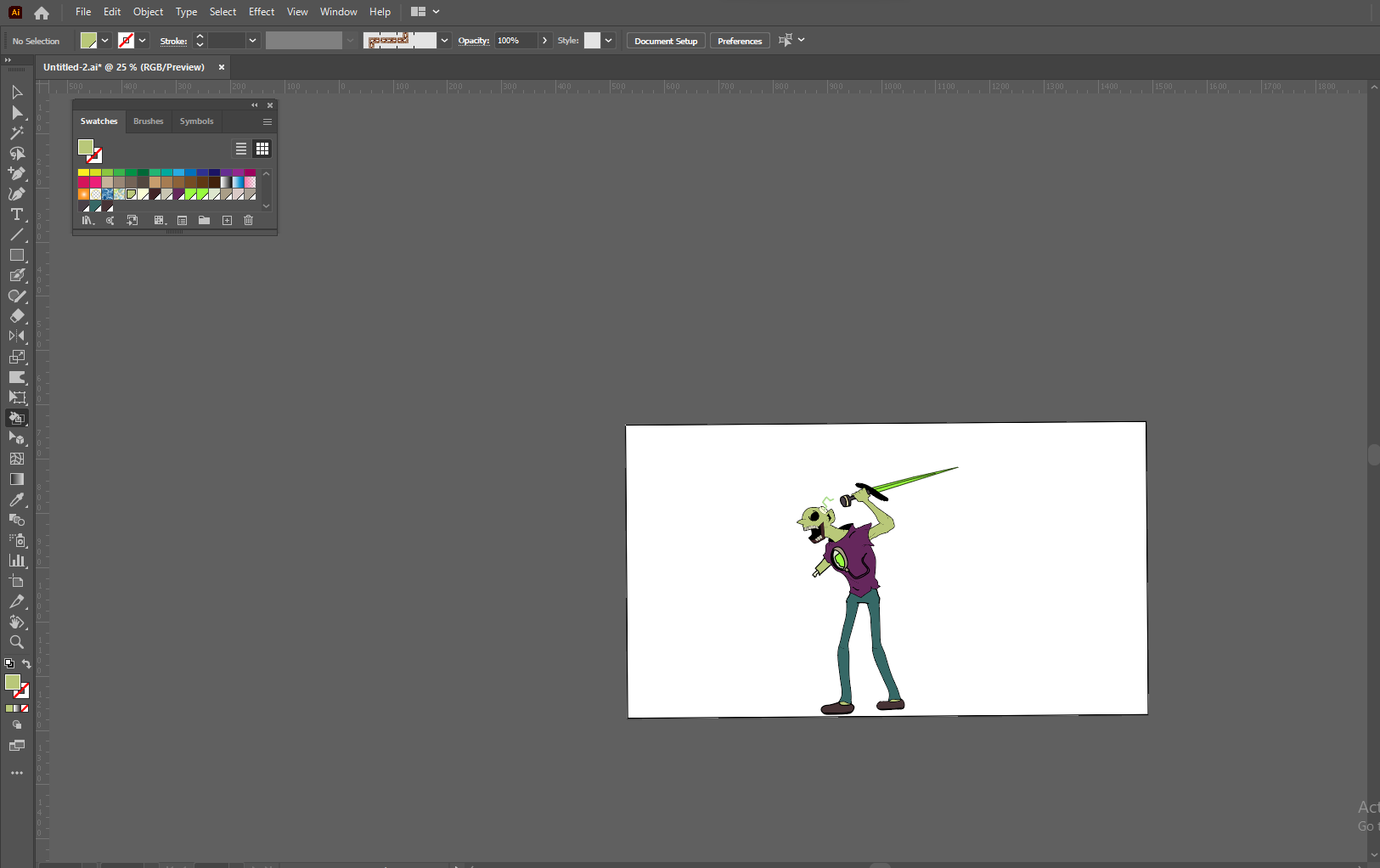Screen dimensions: 1380x868
Task: Open the Object menu
Action: pos(148,12)
